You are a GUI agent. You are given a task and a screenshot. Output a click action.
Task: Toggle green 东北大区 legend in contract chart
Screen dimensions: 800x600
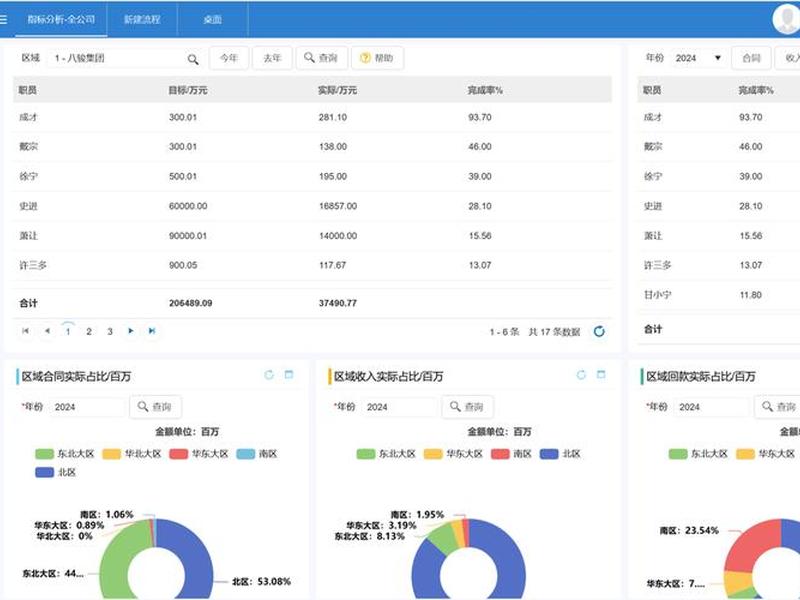pos(65,454)
